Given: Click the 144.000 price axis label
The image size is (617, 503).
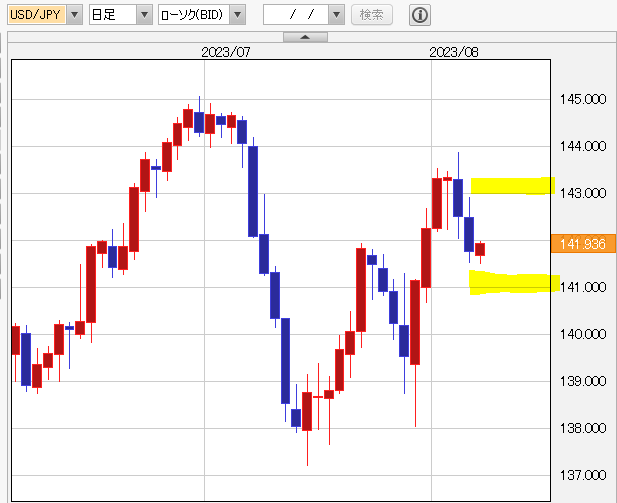Looking at the screenshot, I should 583,146.
